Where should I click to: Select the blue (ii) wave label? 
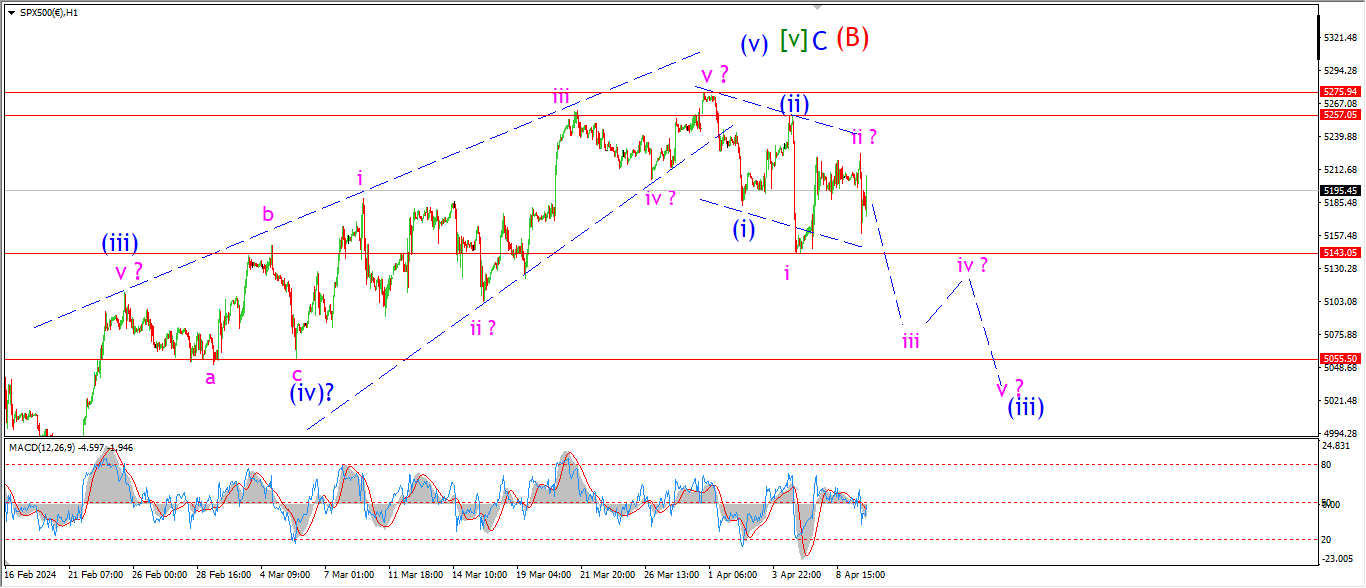click(x=794, y=104)
